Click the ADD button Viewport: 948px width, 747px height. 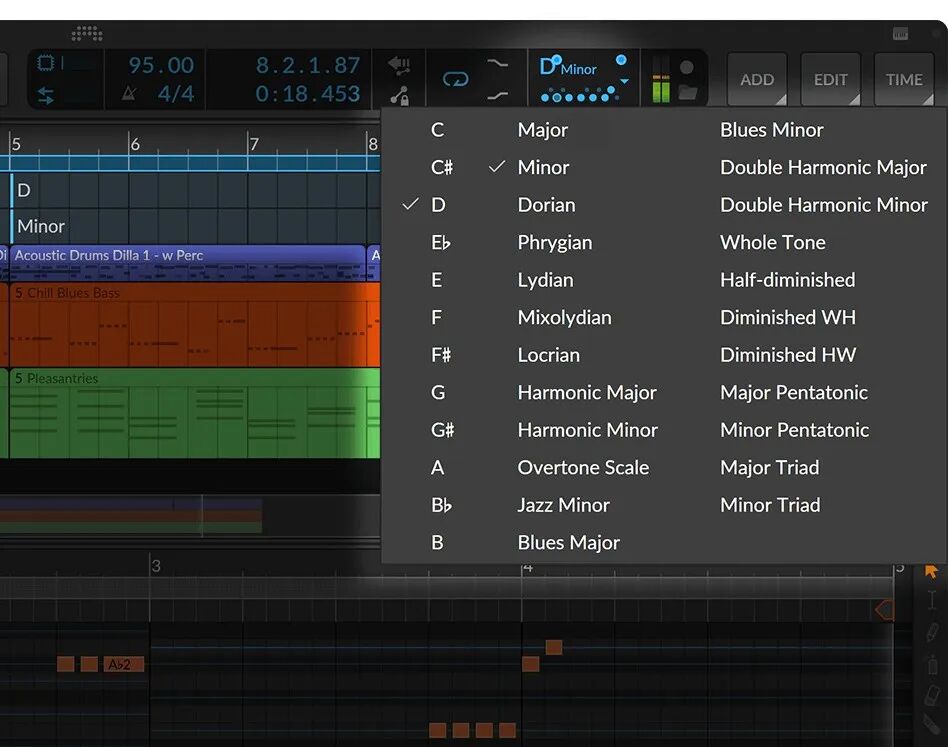pyautogui.click(x=757, y=79)
